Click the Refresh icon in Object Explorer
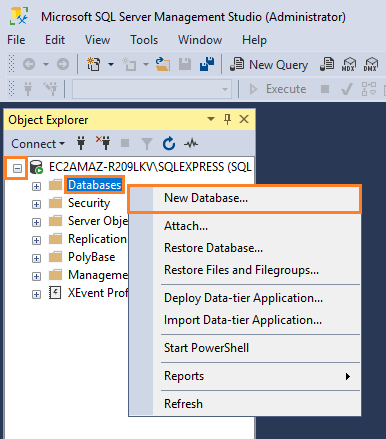Screen dimensions: 386x439 pos(169,143)
